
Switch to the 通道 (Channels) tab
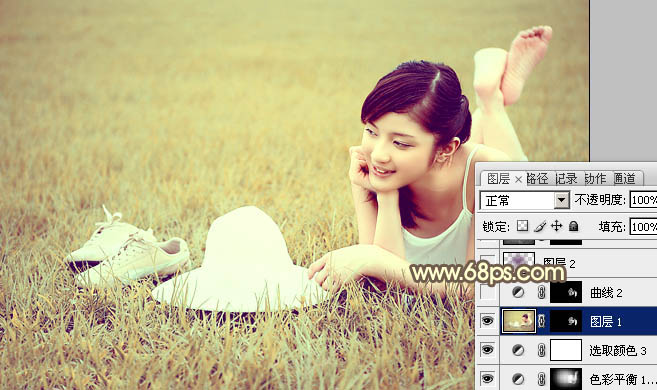point(625,179)
